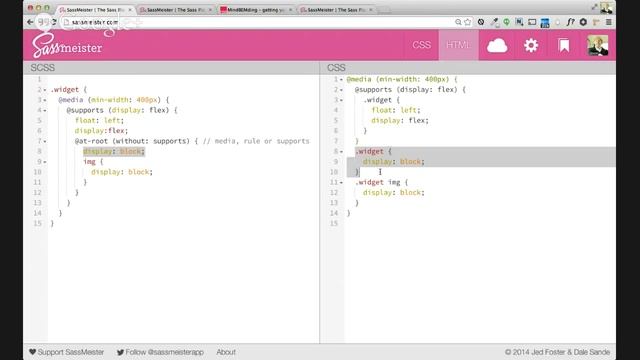Open the bookmark gists icon

pyautogui.click(x=564, y=45)
